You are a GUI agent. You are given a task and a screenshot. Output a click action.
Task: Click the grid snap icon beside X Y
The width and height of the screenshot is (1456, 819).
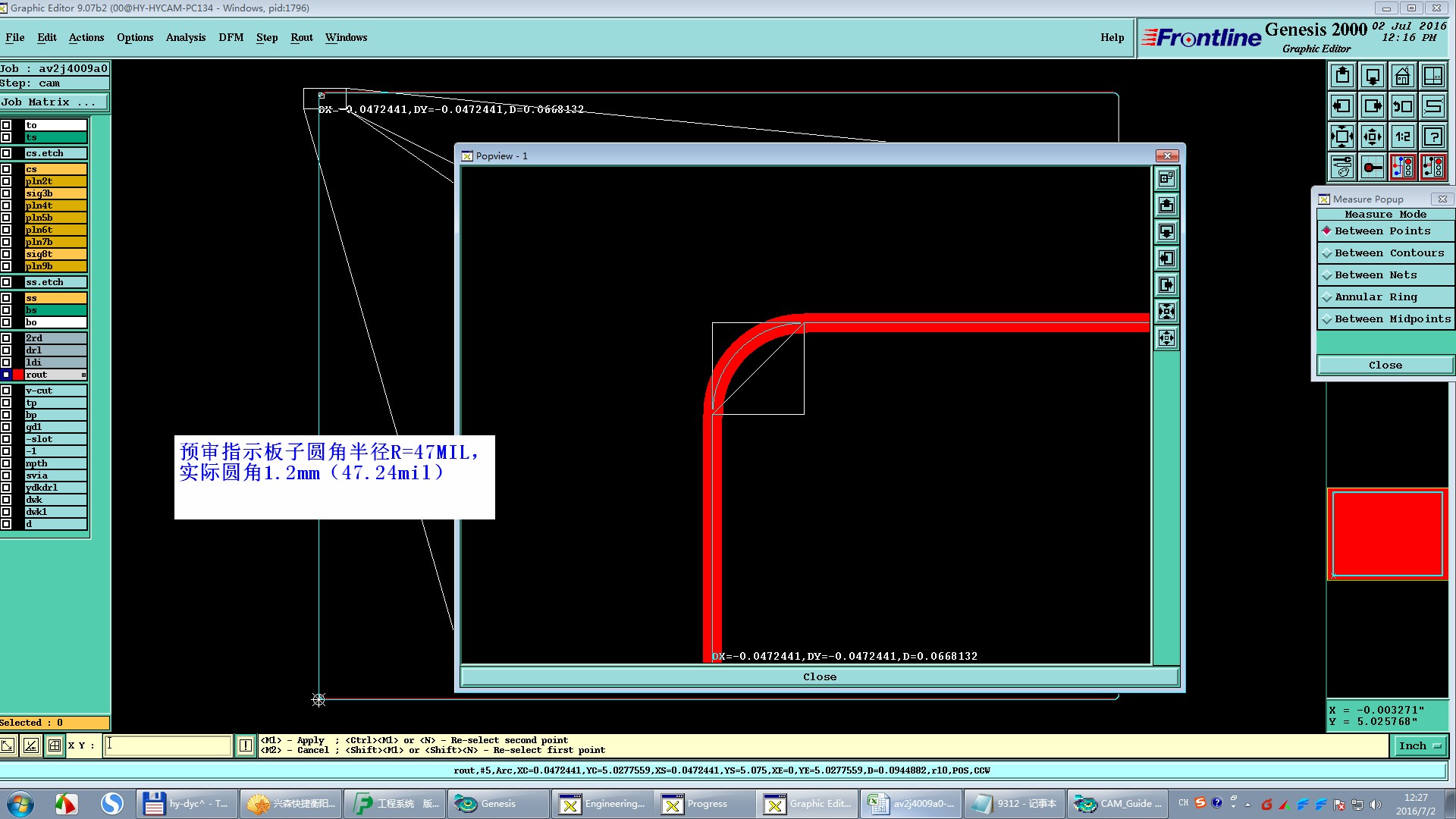tap(54, 745)
